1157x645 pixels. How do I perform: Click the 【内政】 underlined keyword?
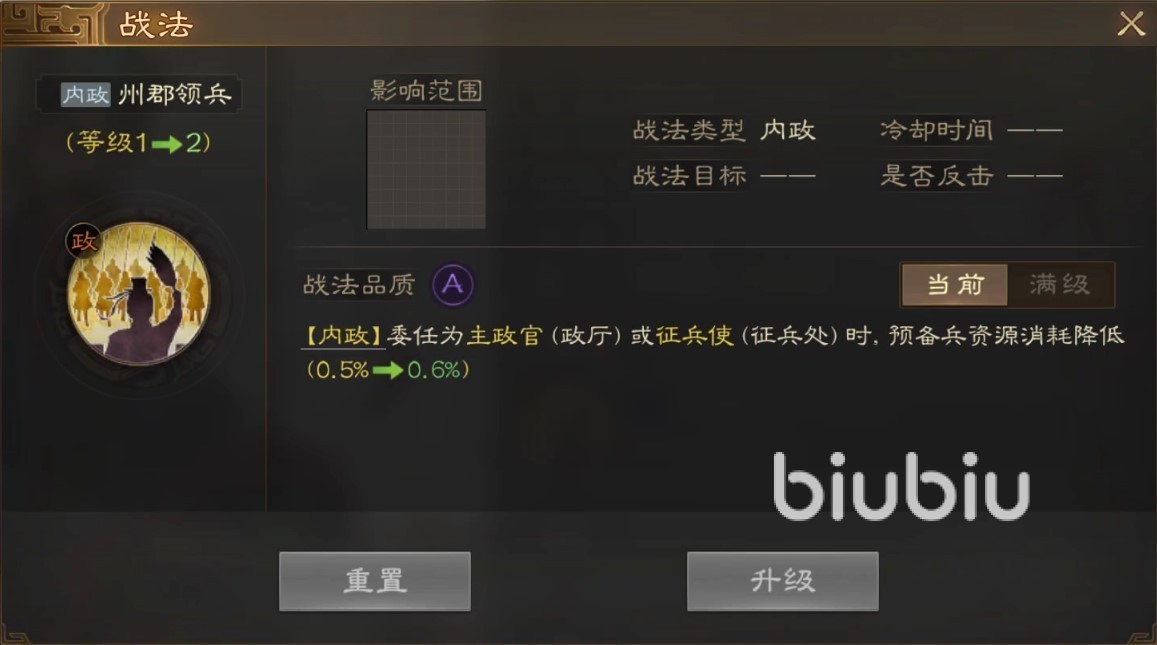point(343,336)
